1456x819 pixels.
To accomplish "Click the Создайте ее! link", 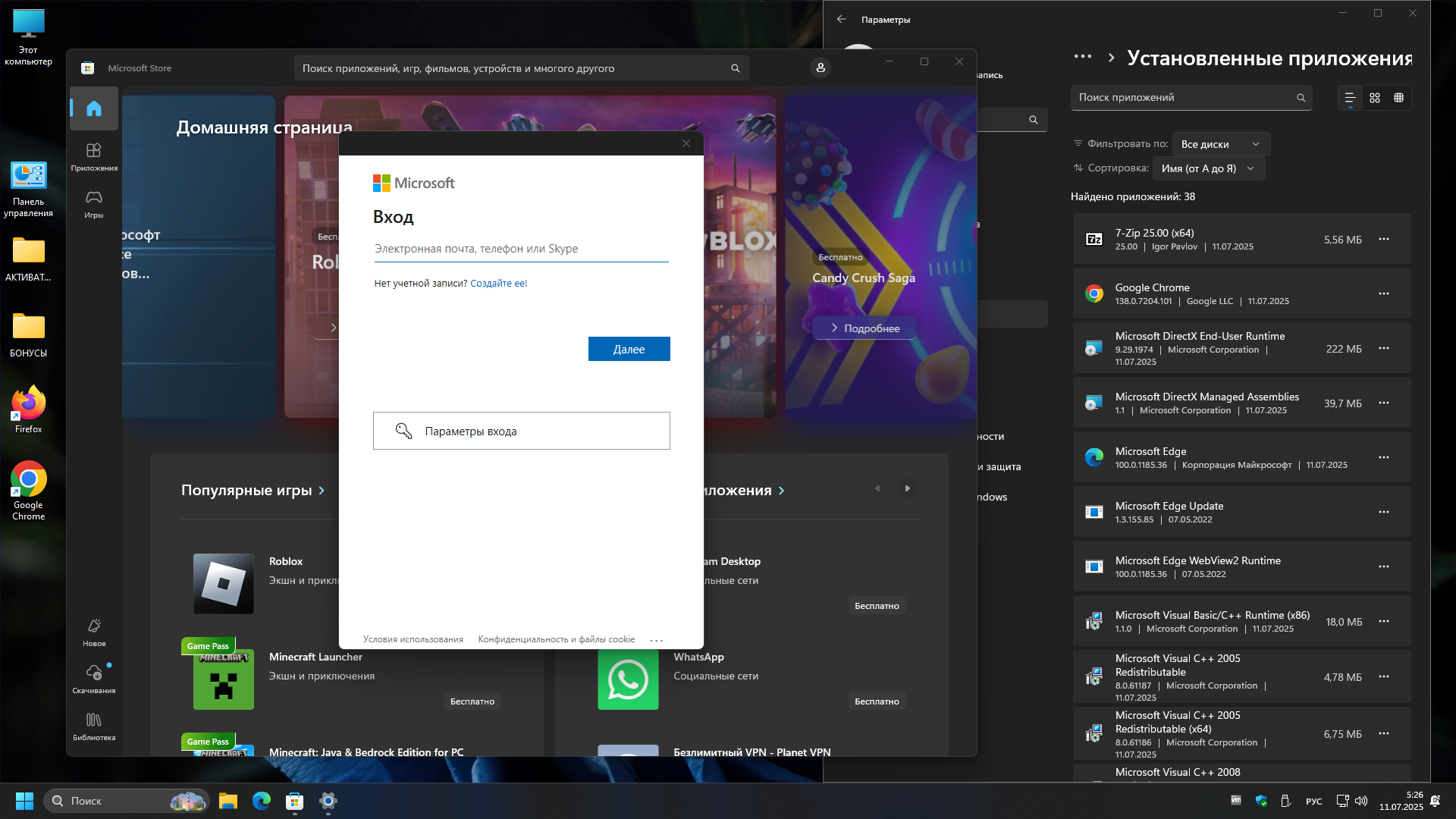I will click(498, 284).
